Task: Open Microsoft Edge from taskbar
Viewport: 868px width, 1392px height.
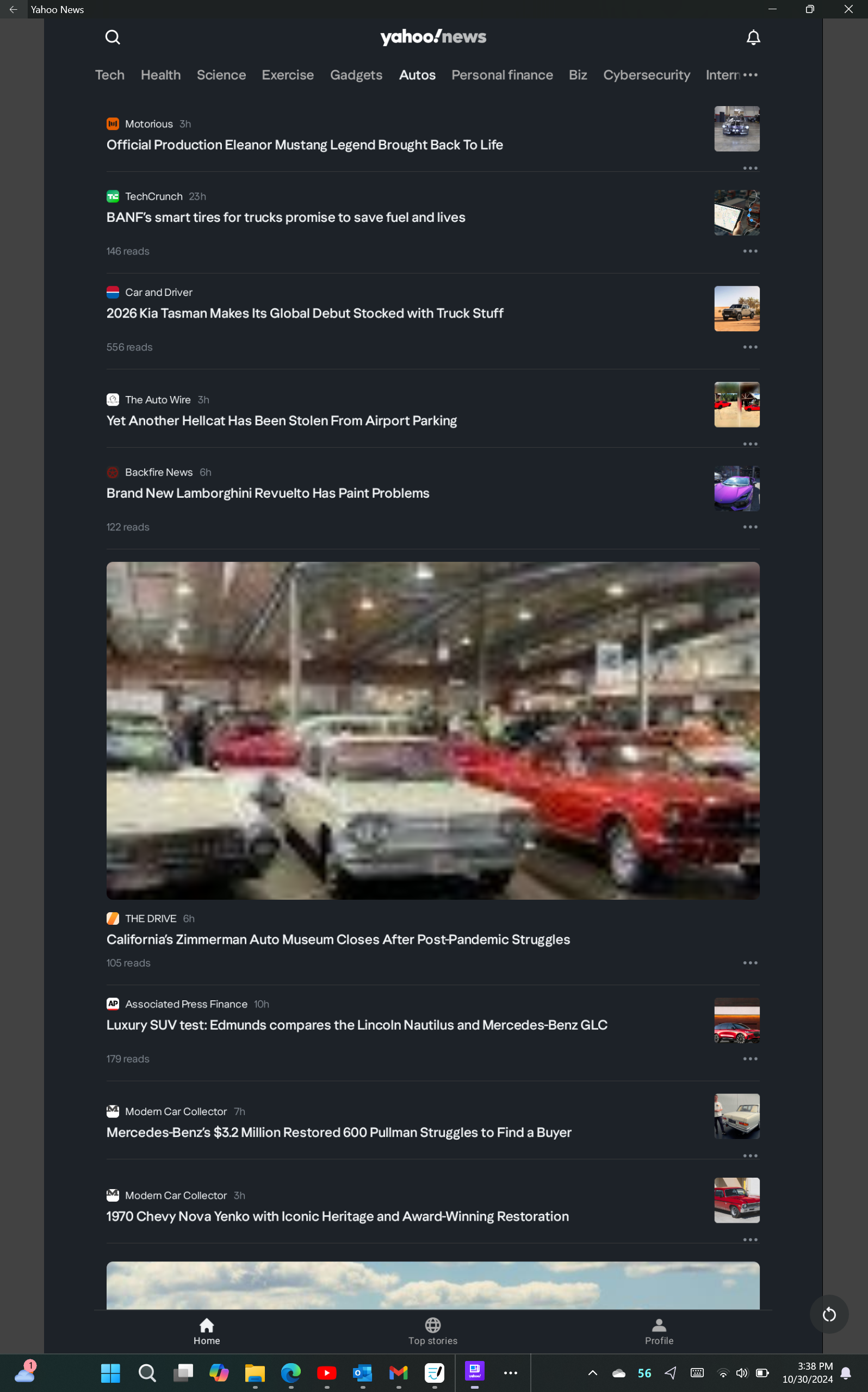Action: pyautogui.click(x=290, y=1372)
